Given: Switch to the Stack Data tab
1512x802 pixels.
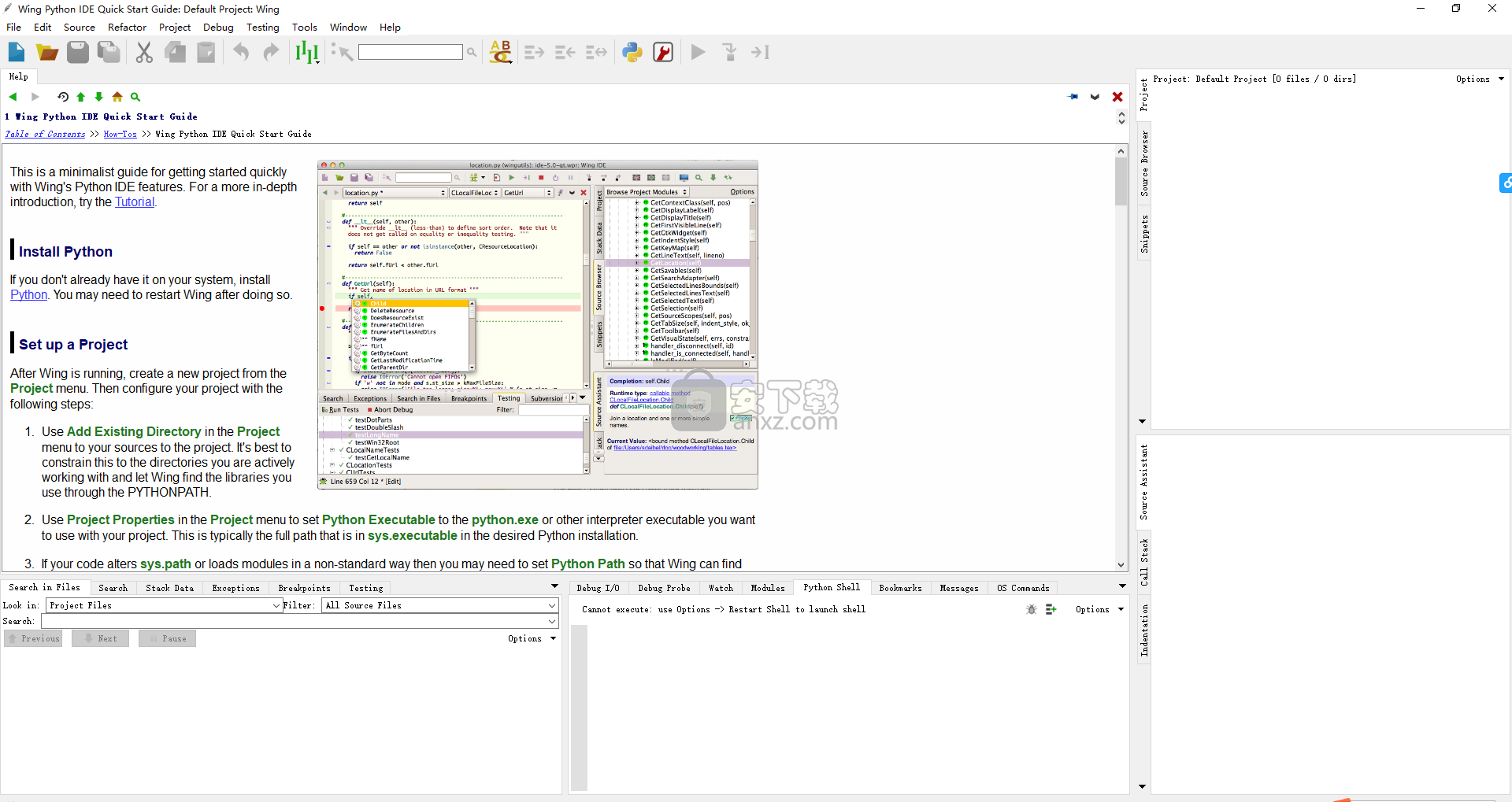Looking at the screenshot, I should point(169,588).
